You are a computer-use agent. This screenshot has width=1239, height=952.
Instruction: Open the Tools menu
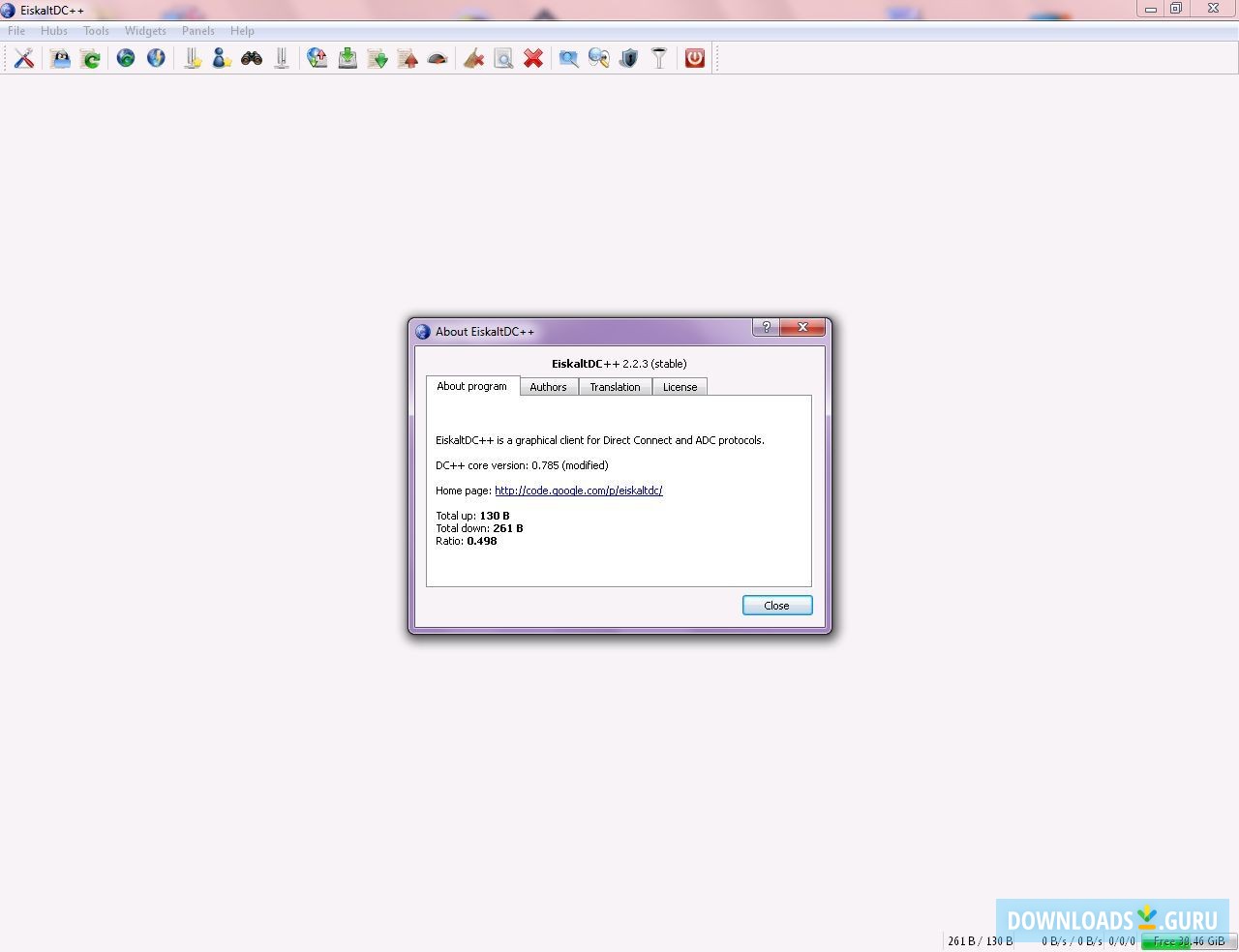pos(96,31)
